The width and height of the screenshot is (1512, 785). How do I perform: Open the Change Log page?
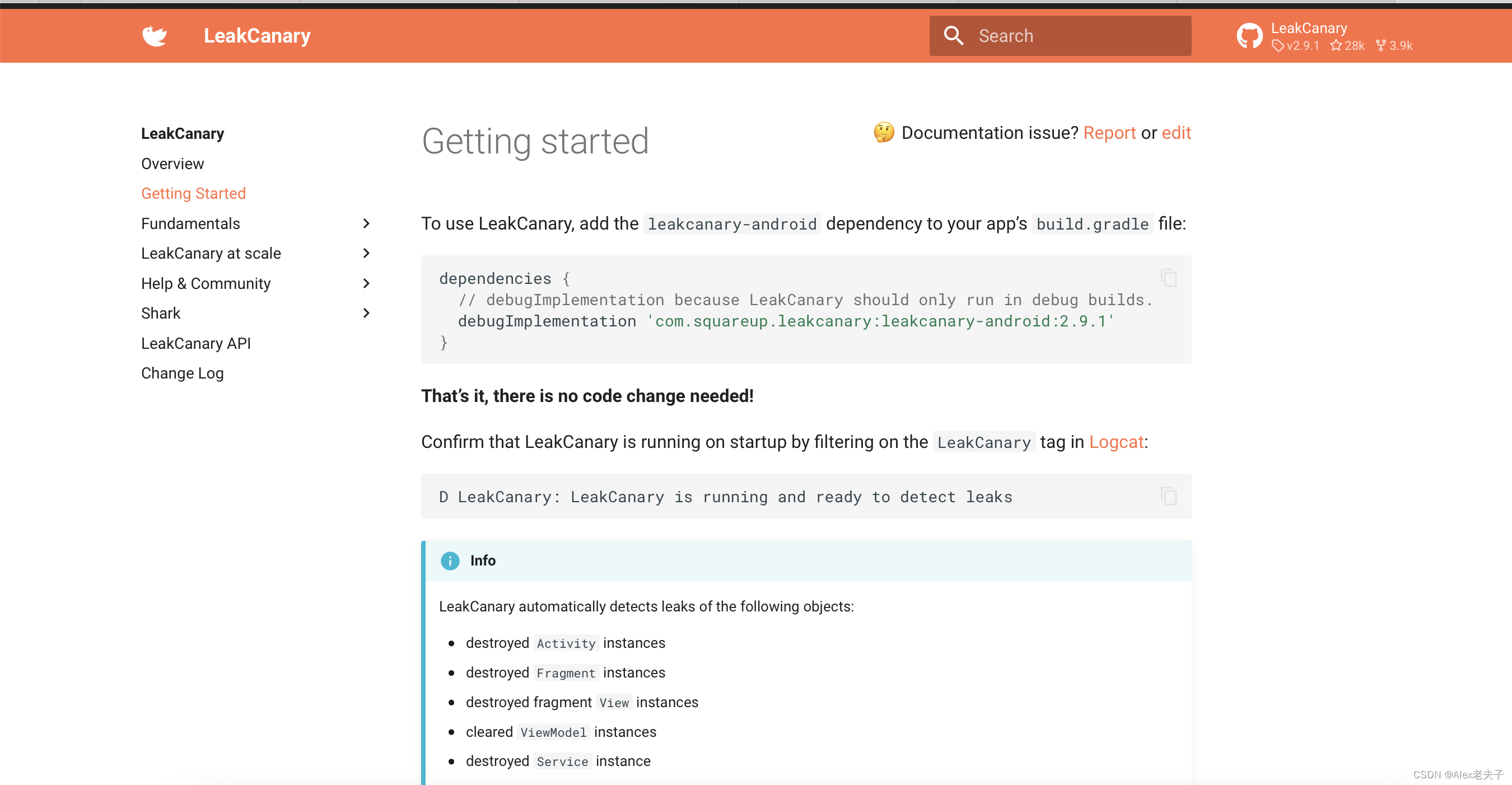pos(182,372)
